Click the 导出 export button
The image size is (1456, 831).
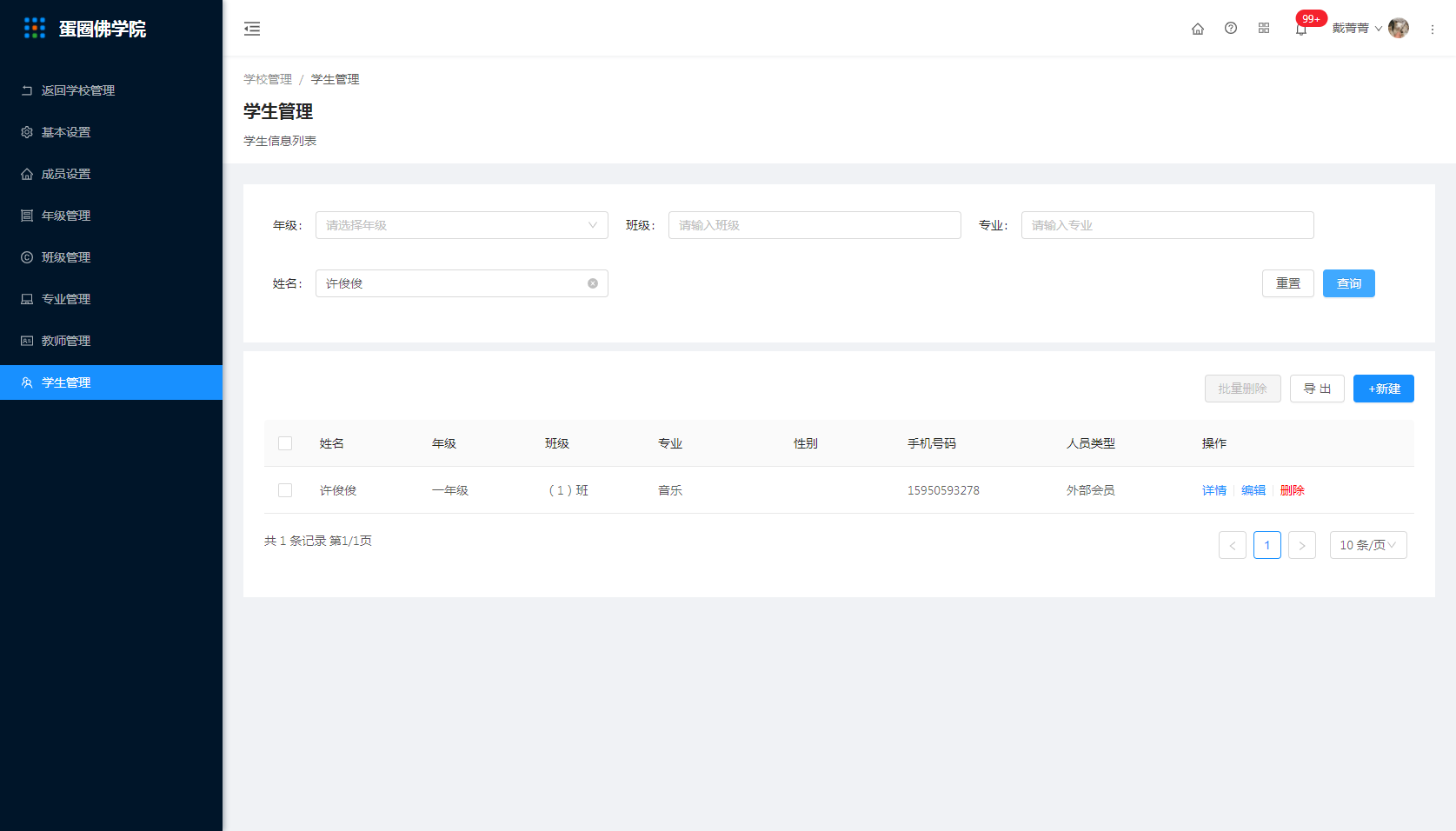[x=1317, y=389]
